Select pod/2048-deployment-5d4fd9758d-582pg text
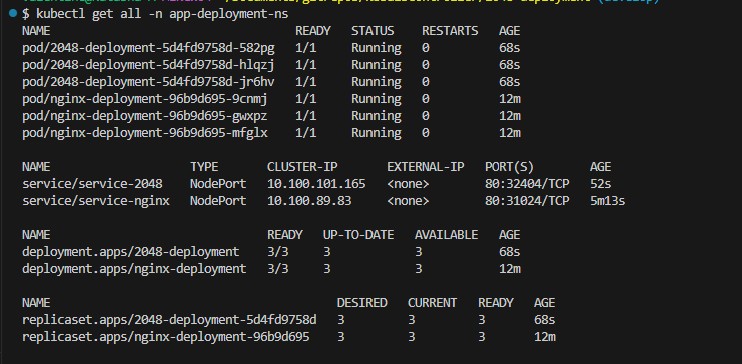 pos(148,48)
